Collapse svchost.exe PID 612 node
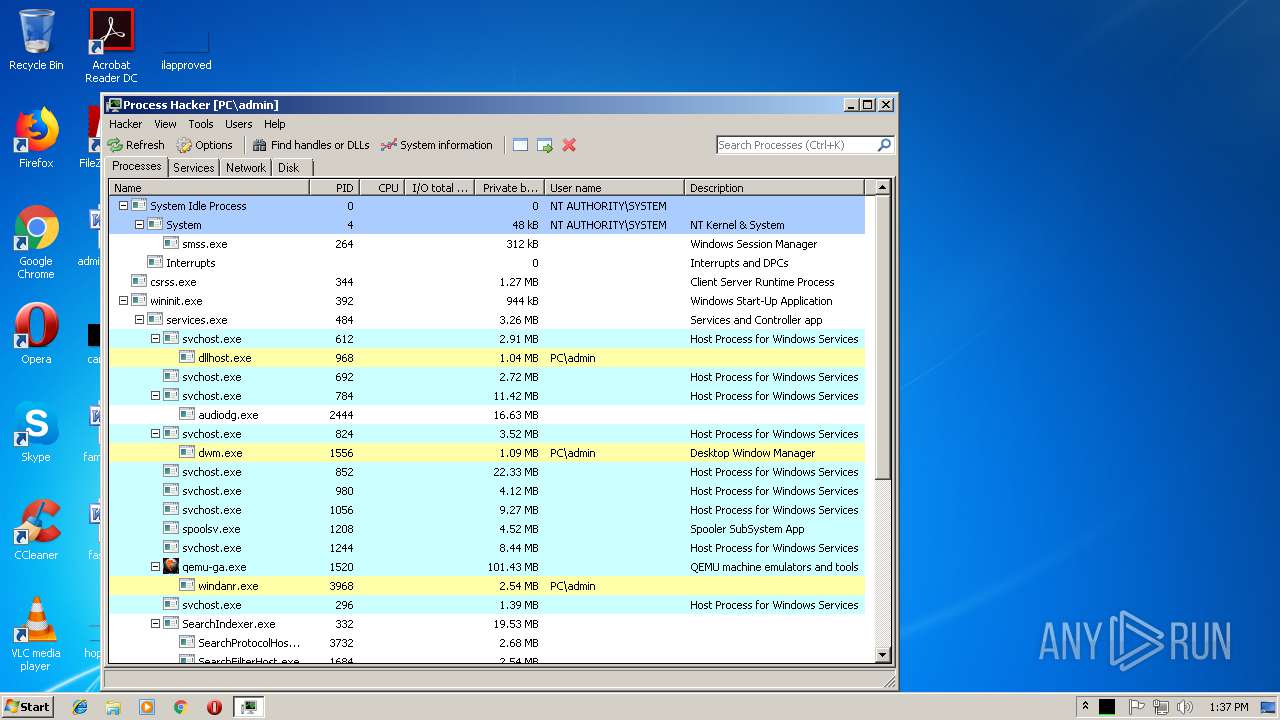 pos(155,339)
